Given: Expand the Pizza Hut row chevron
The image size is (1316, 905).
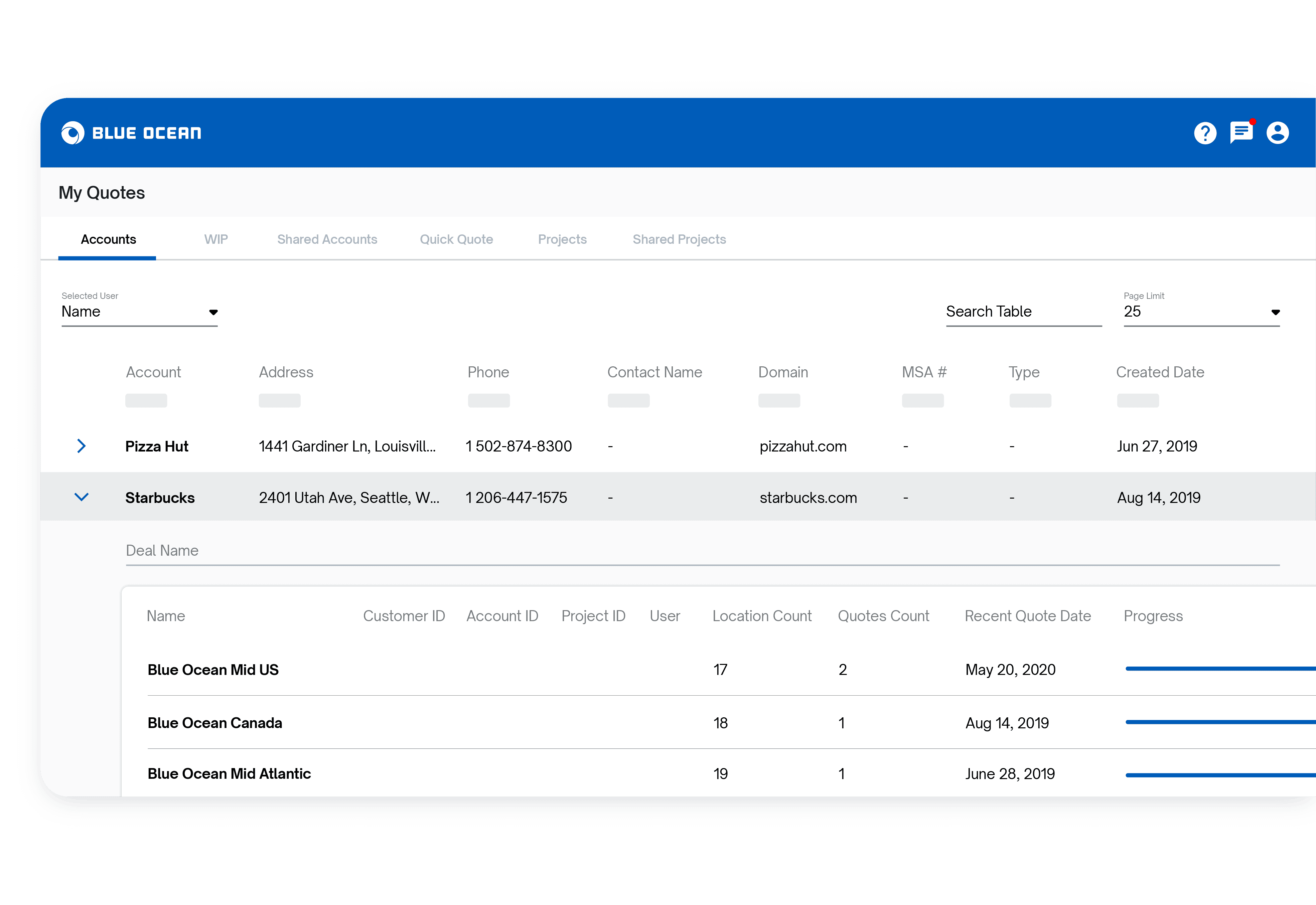Looking at the screenshot, I should coord(81,446).
